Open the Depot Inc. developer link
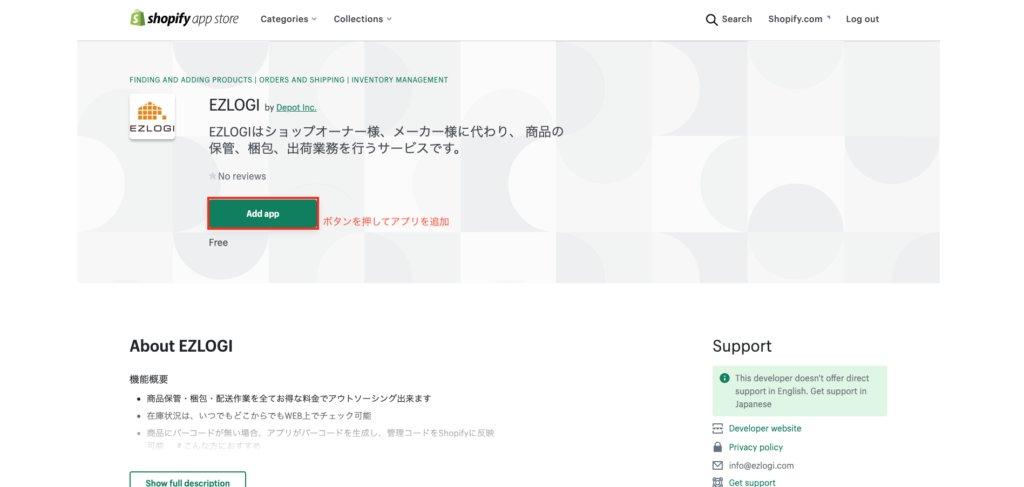Viewport: 1024px width, 487px height. point(296,107)
